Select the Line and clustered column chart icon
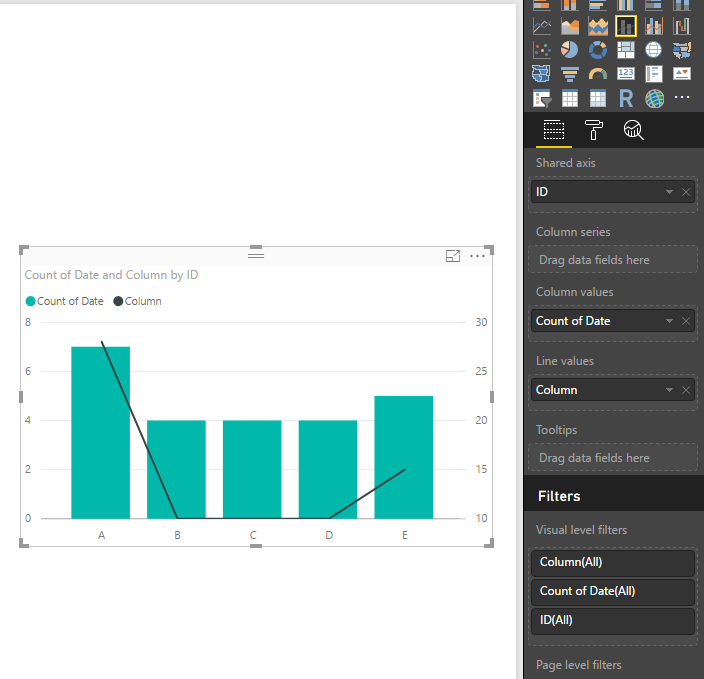The width and height of the screenshot is (704, 679). click(654, 26)
